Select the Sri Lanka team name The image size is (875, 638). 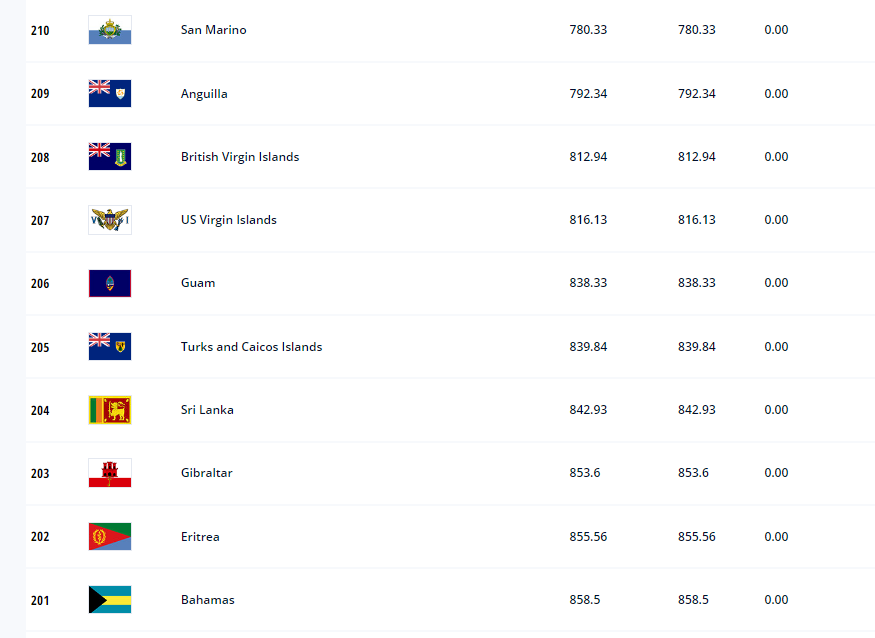click(x=207, y=410)
